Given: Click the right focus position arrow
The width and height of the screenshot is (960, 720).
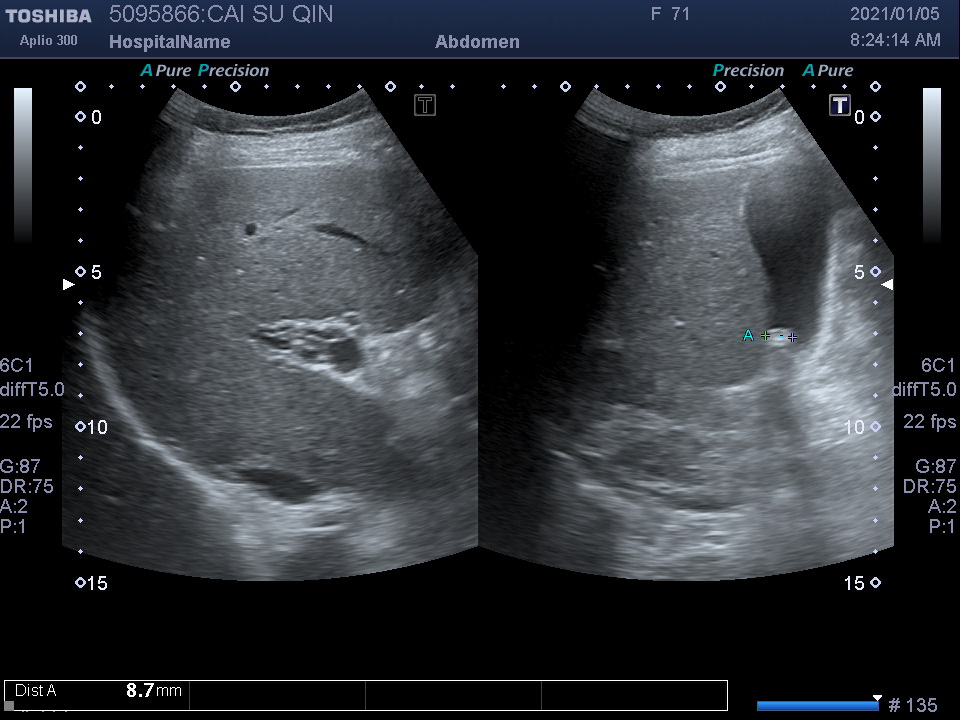Looking at the screenshot, I should (x=887, y=285).
